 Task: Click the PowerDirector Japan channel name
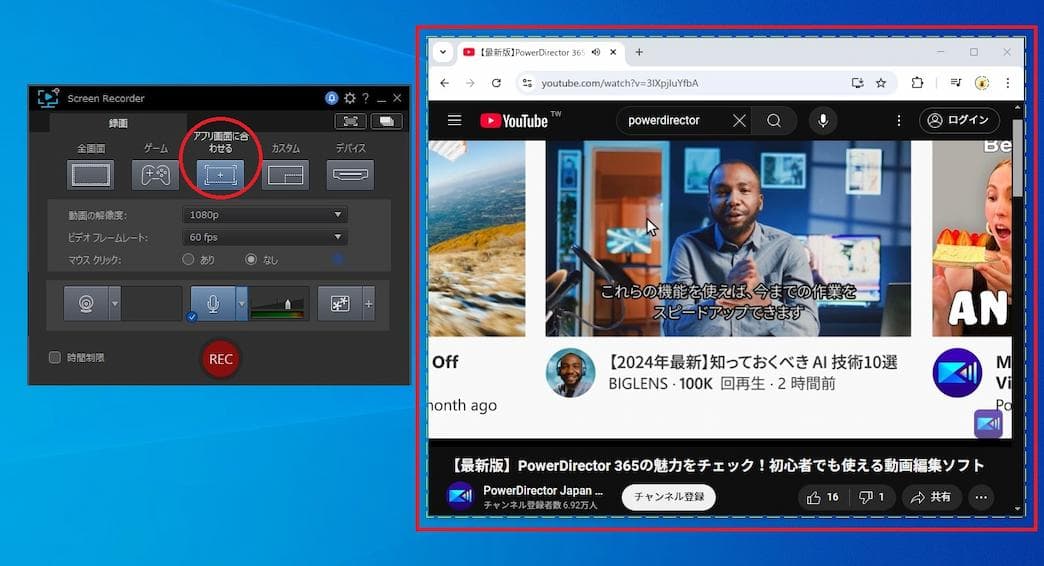pyautogui.click(x=543, y=490)
